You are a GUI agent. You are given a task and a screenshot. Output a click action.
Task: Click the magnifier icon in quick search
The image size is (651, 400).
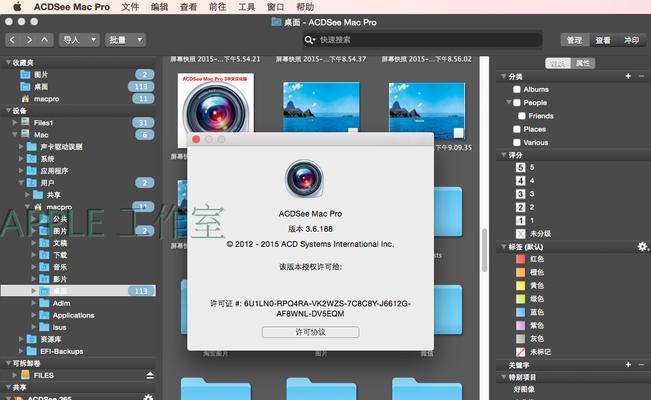click(x=310, y=40)
